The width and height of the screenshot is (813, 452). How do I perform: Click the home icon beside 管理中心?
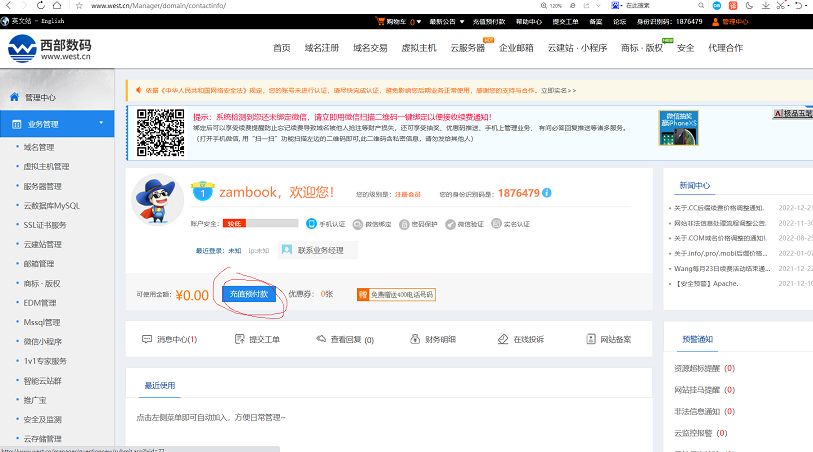click(15, 97)
